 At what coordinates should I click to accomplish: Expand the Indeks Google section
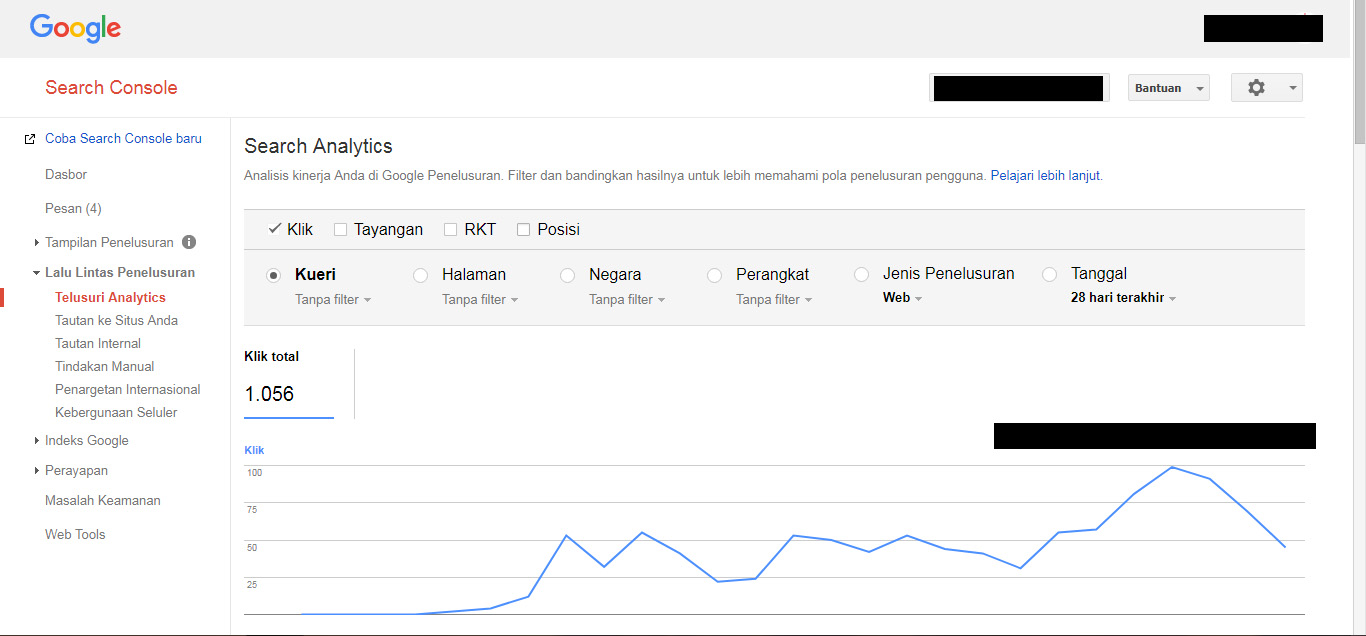point(37,440)
